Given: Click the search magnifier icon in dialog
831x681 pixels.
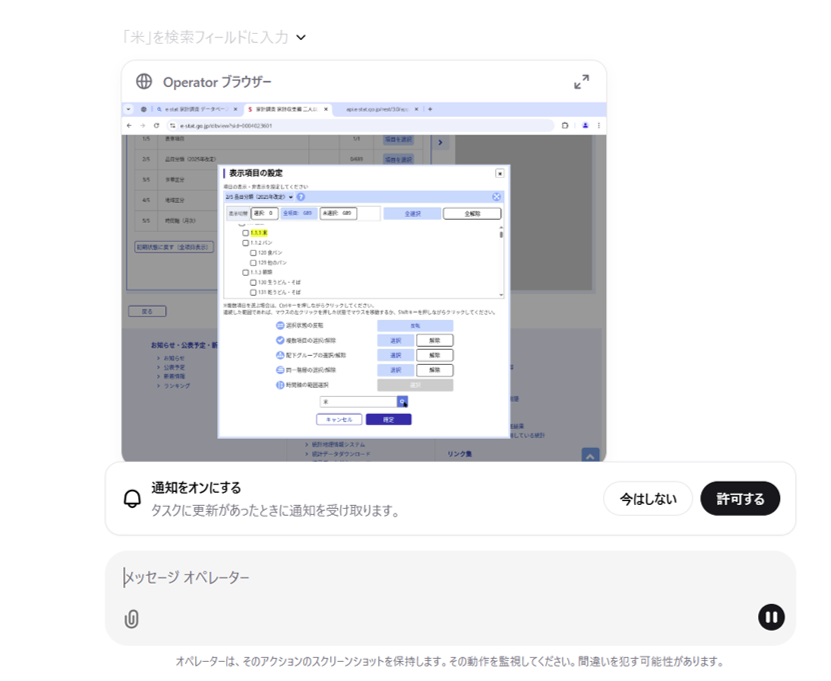Looking at the screenshot, I should click(403, 401).
